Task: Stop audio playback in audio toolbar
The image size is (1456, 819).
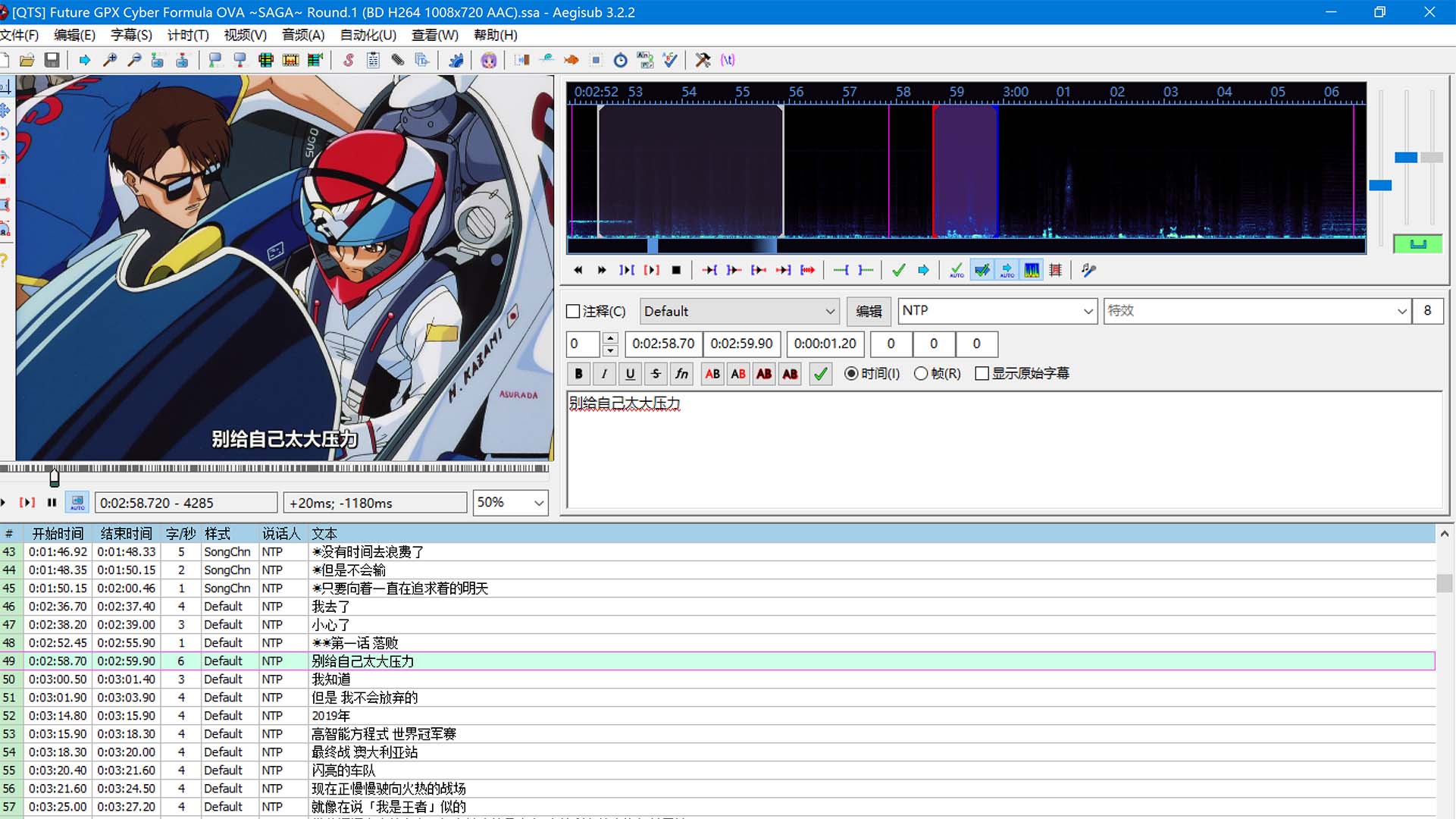Action: pyautogui.click(x=676, y=270)
